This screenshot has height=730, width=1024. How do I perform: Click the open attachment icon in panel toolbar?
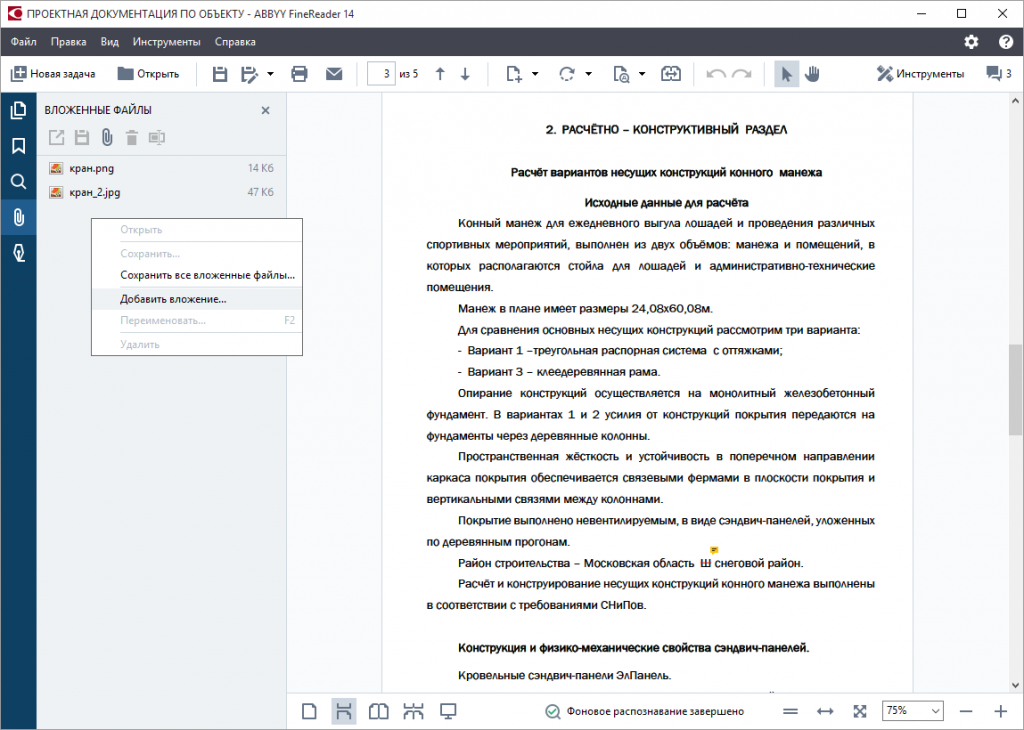57,137
